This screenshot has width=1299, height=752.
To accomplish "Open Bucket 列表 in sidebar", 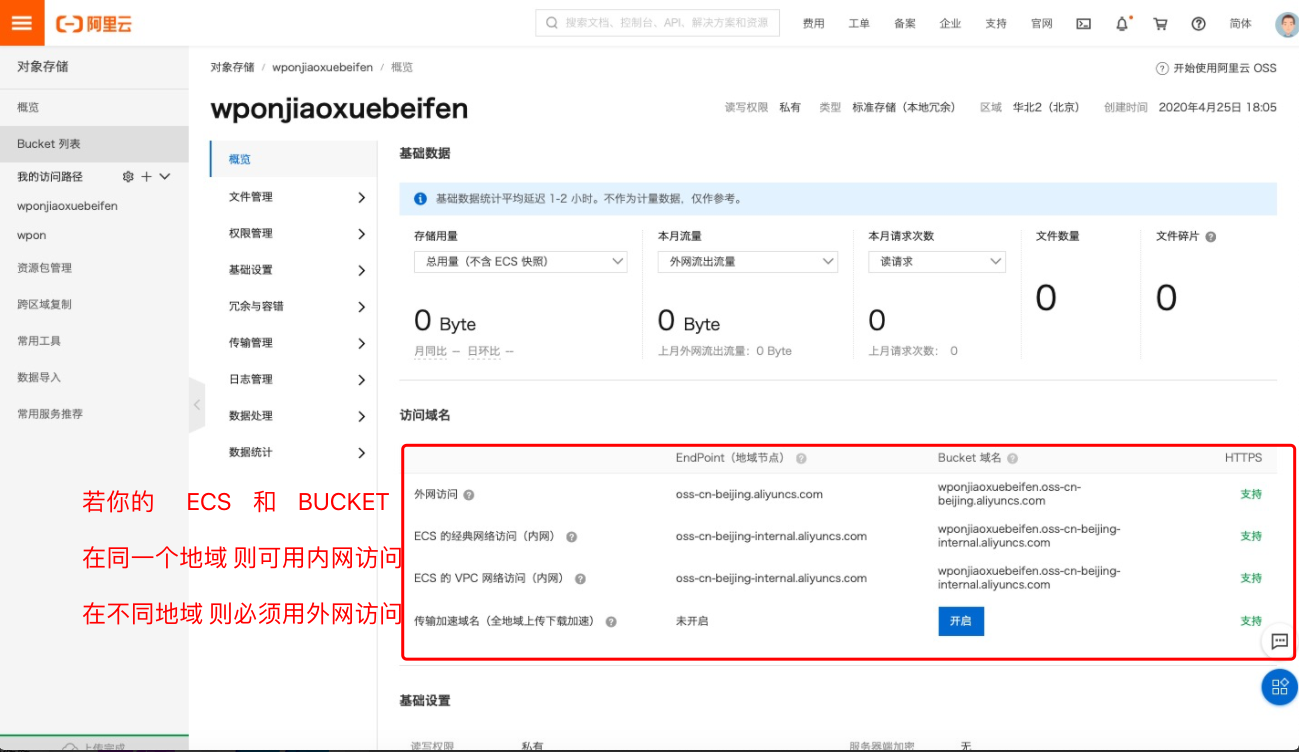I will [x=94, y=144].
